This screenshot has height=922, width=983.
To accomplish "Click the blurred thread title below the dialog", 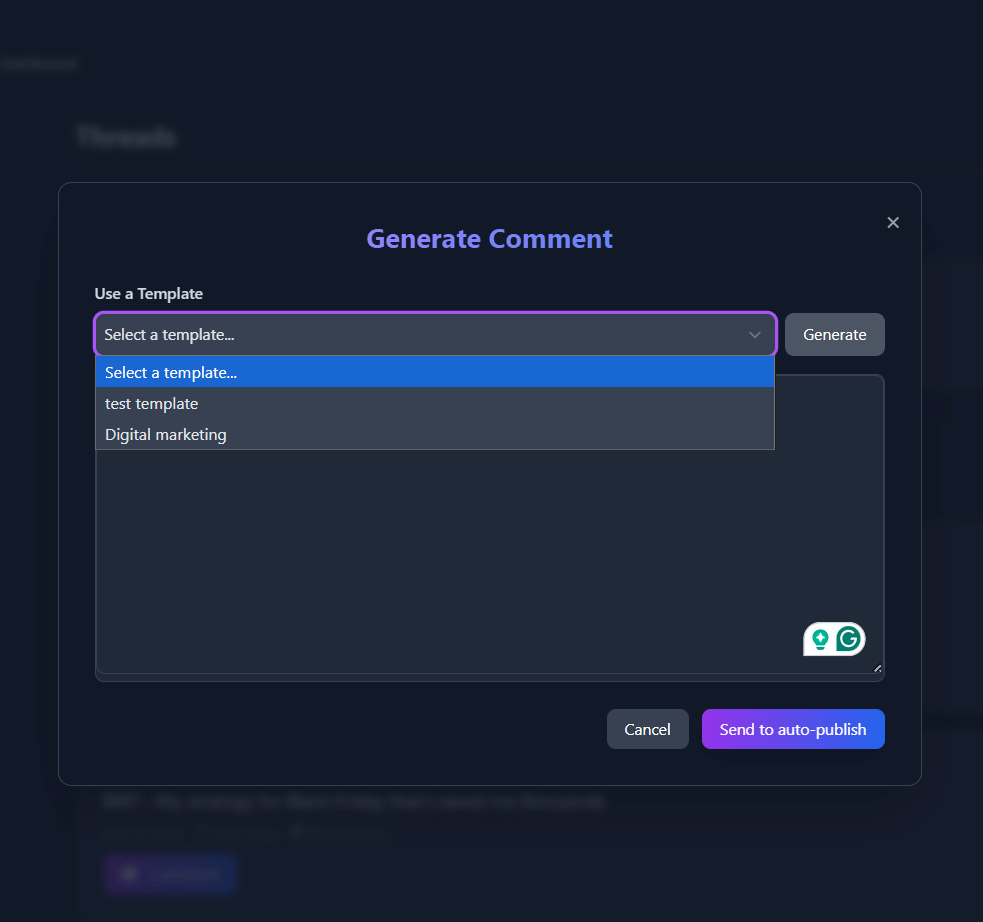I will pos(354,802).
